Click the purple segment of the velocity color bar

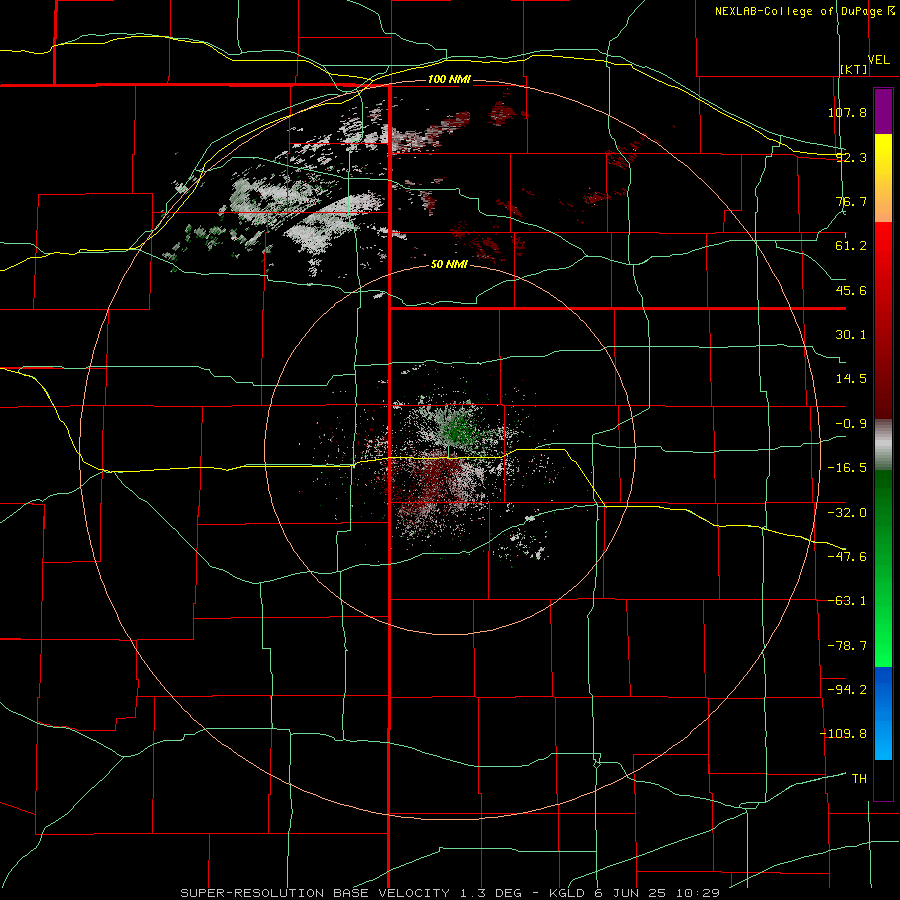point(883,111)
